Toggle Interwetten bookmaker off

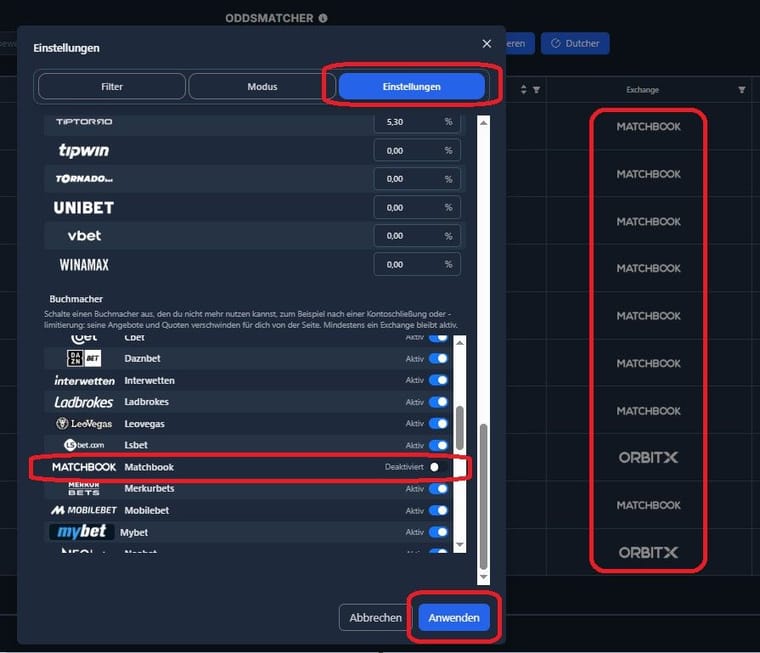click(438, 381)
